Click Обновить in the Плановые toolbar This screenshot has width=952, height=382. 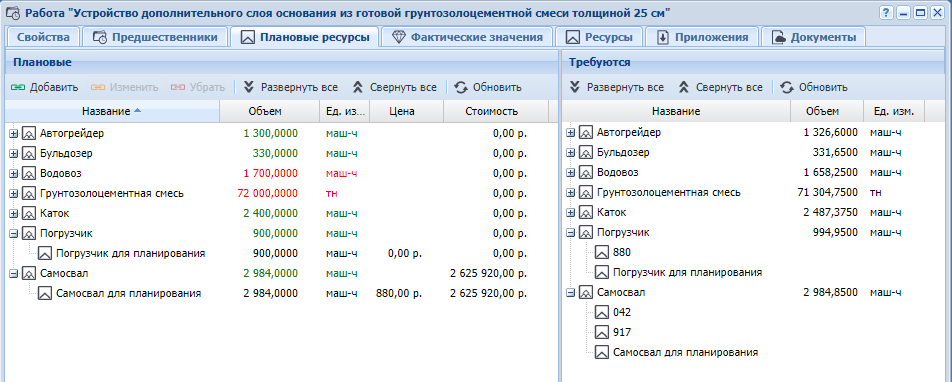(x=488, y=87)
